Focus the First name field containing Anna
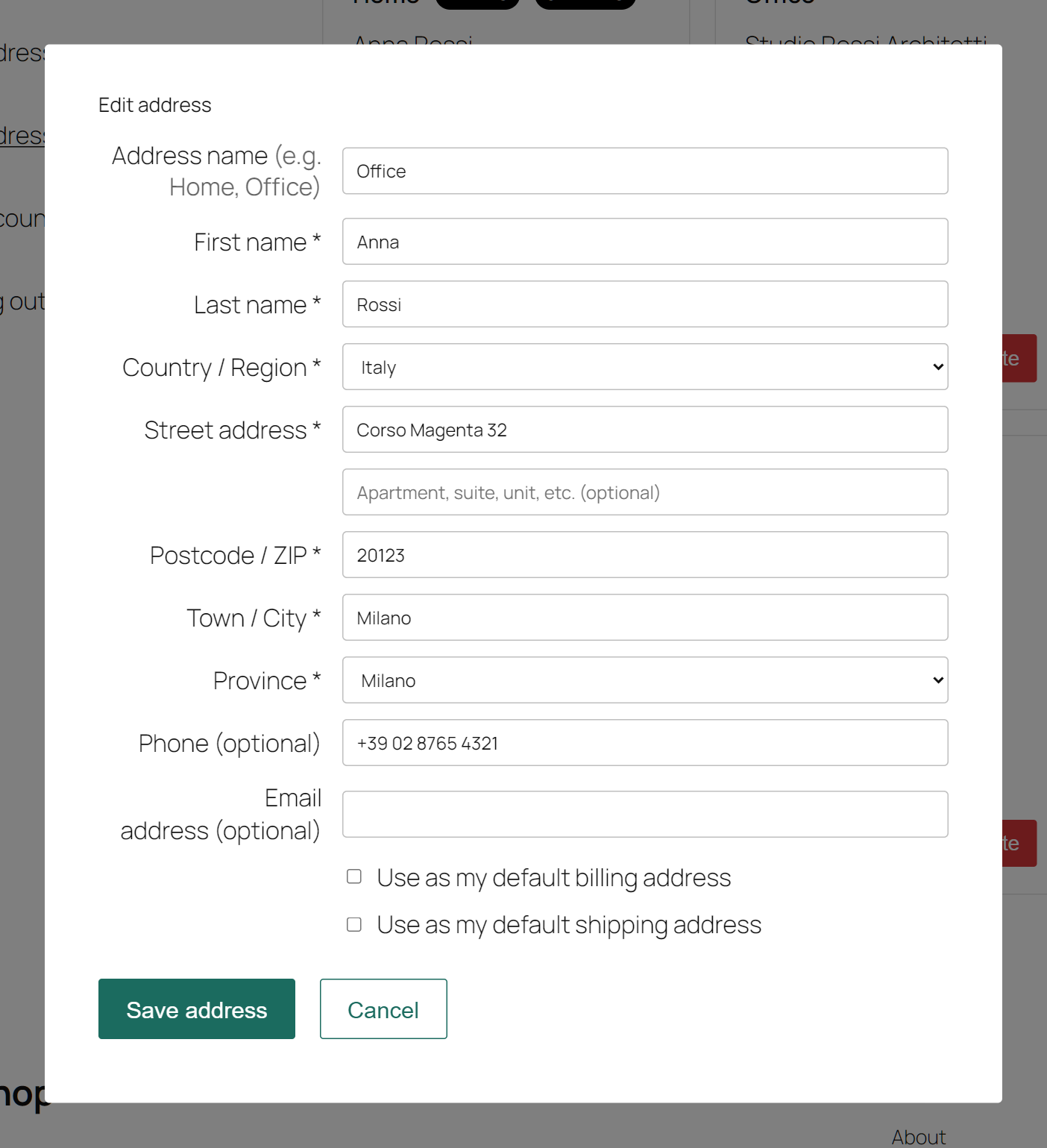Screen dimensions: 1047x1148 (x=645, y=242)
